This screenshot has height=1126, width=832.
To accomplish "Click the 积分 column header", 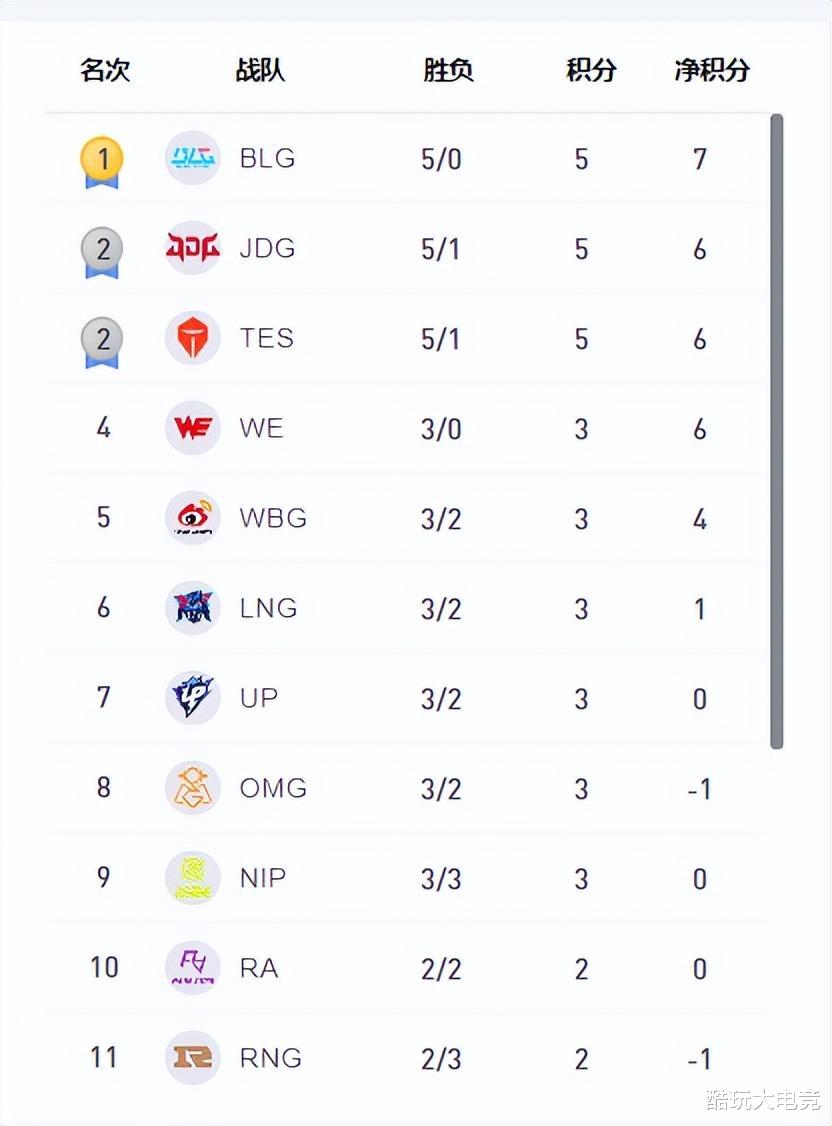I will click(591, 70).
